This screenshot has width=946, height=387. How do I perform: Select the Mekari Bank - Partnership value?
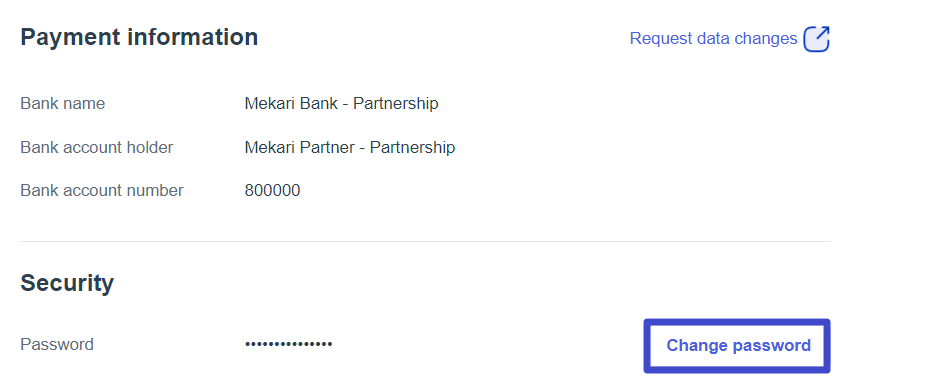pos(341,104)
